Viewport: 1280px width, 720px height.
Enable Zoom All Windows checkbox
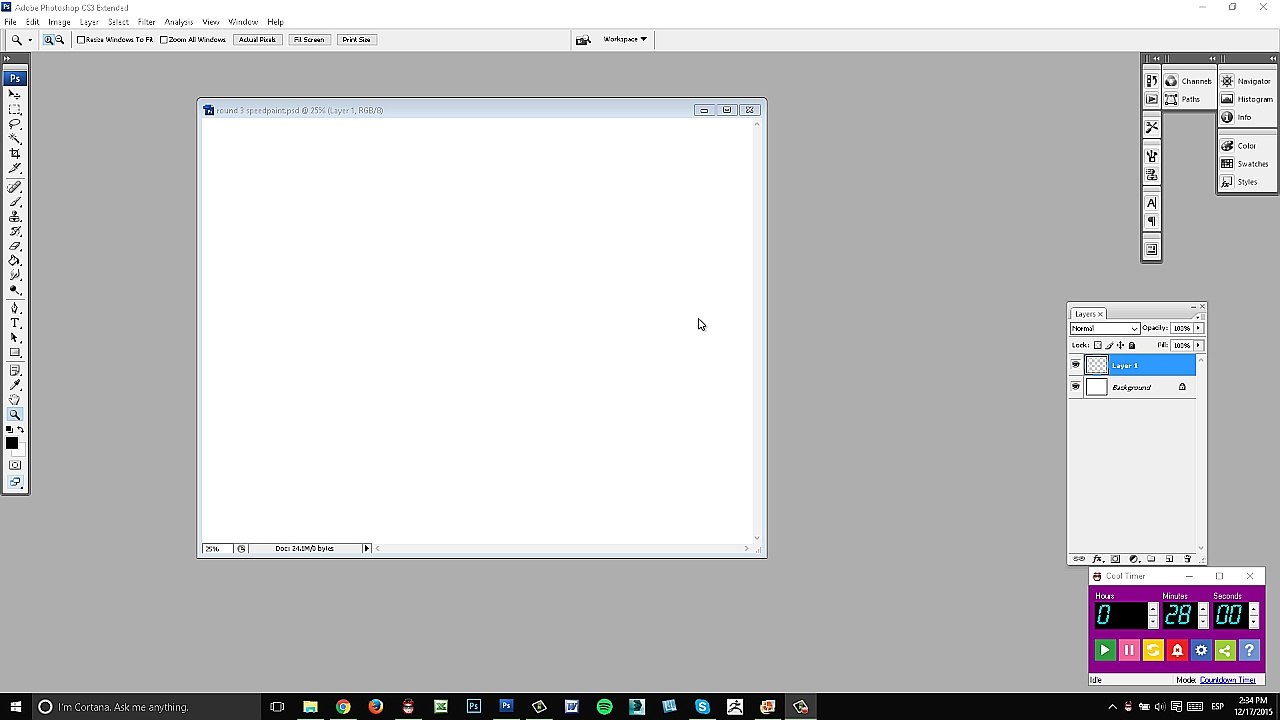(164, 40)
